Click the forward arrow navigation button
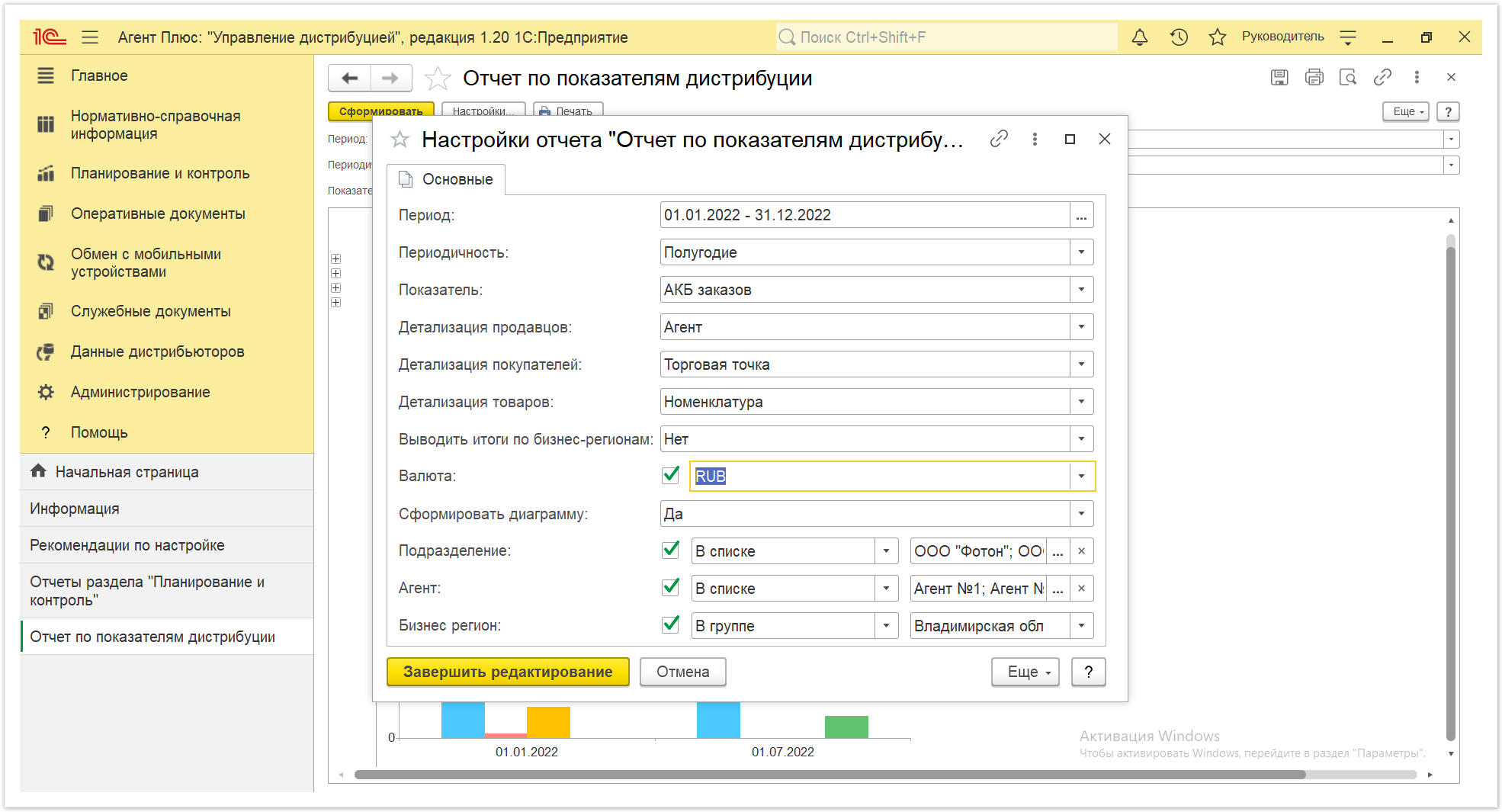 click(x=390, y=78)
